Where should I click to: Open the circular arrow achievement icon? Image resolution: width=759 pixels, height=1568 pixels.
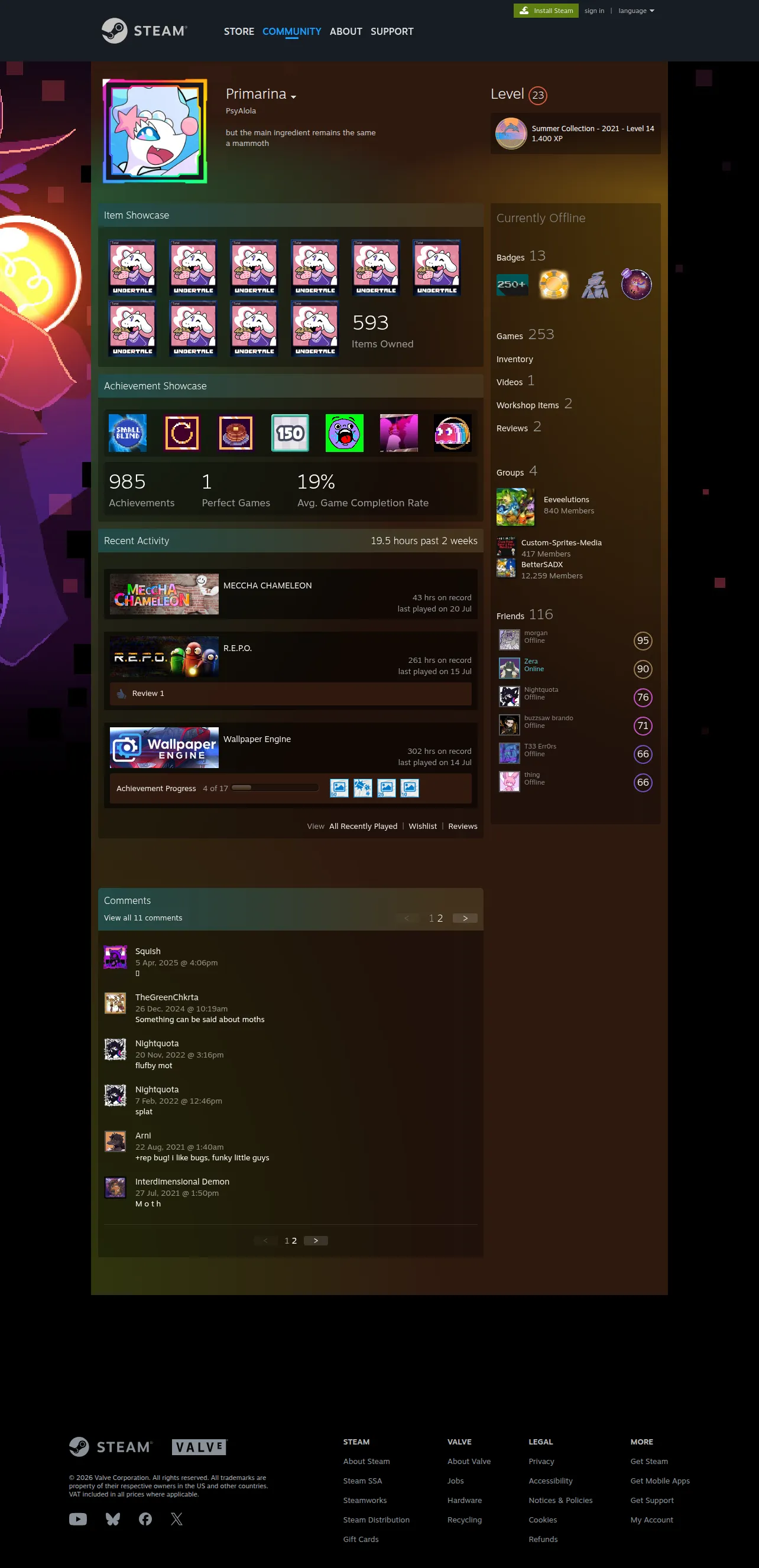[x=181, y=433]
